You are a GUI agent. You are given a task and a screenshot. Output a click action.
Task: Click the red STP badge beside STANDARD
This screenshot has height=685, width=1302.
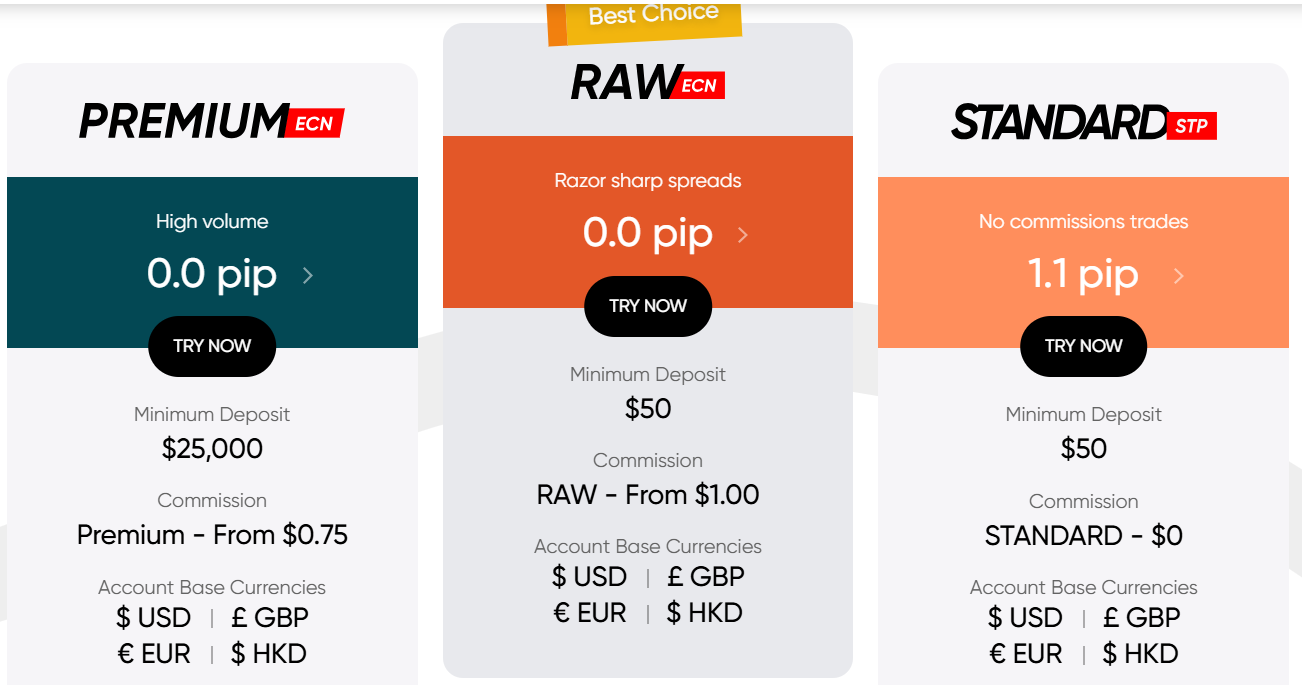pyautogui.click(x=1191, y=124)
